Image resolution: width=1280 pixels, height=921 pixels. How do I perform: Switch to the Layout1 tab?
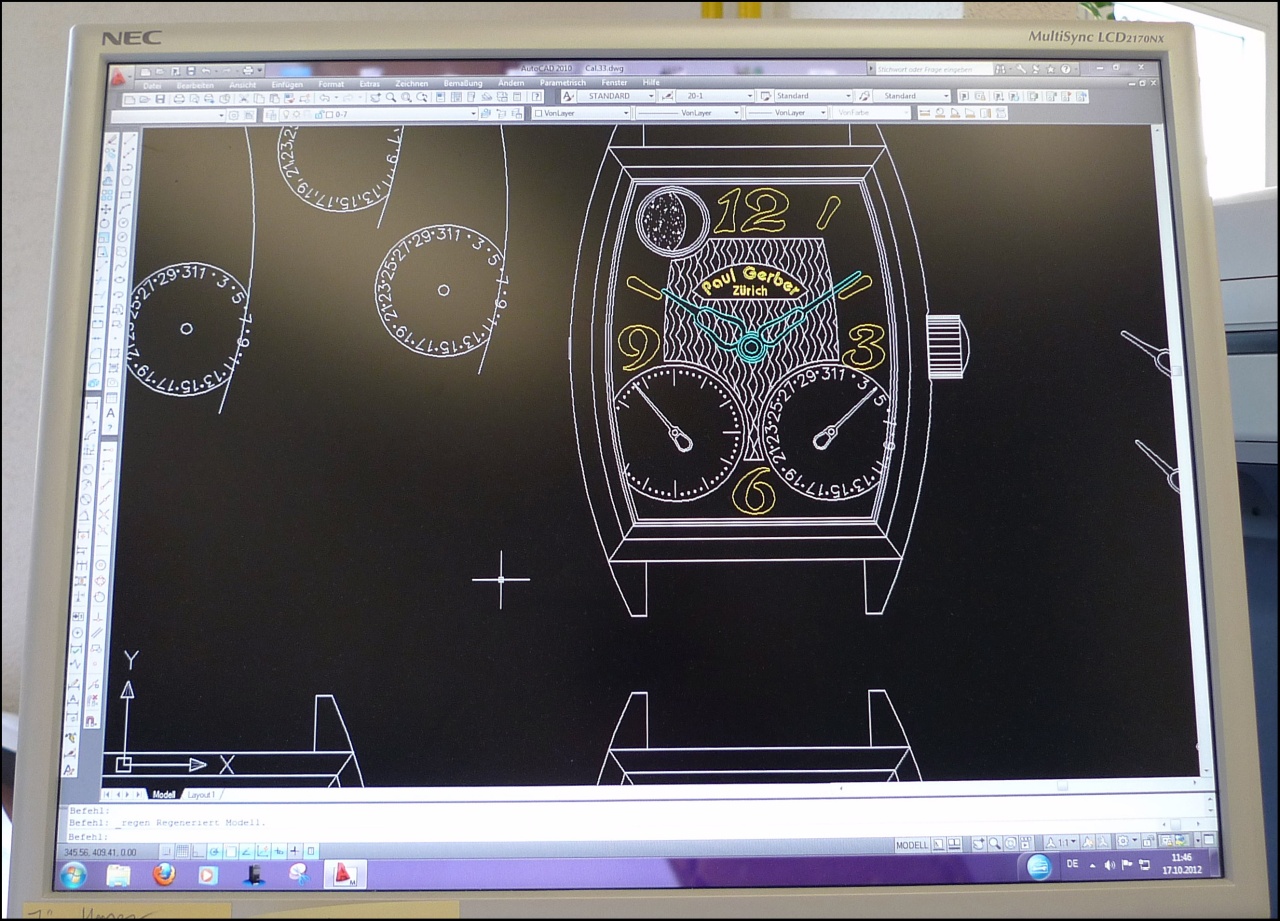tap(201, 794)
